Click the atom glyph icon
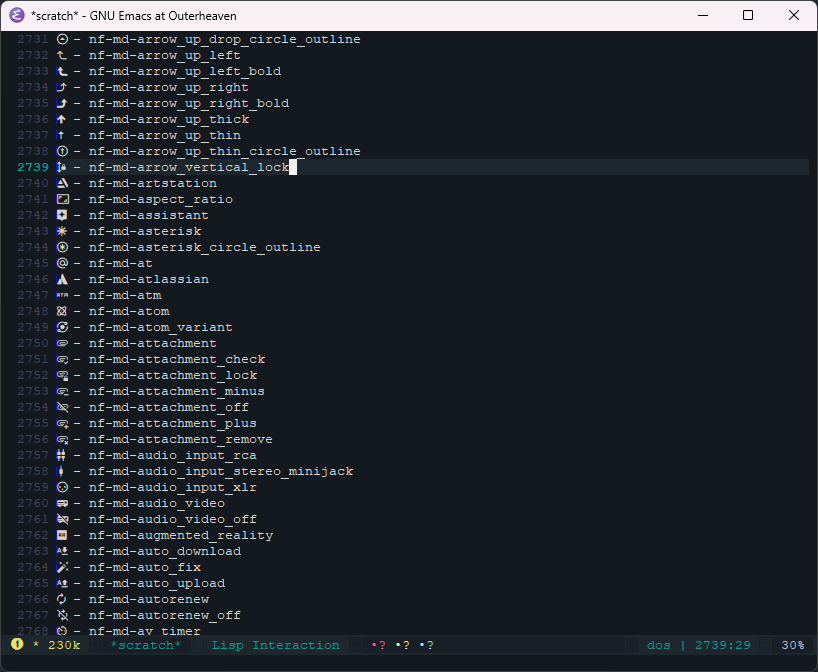This screenshot has height=672, width=818. pyautogui.click(x=62, y=311)
